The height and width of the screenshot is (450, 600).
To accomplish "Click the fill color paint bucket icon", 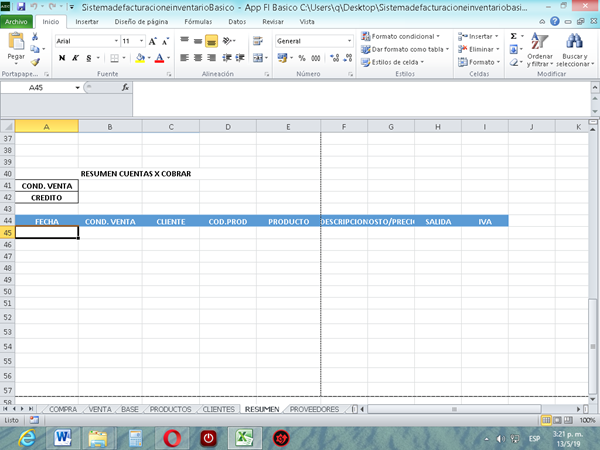I will tap(139, 58).
